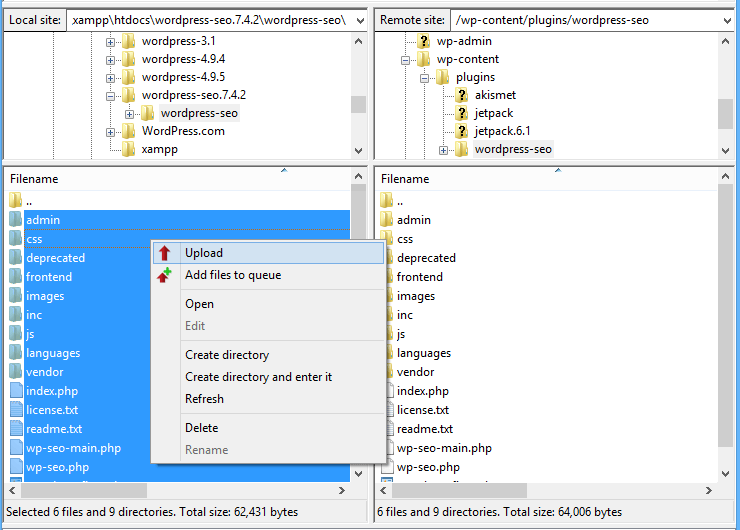Screen dimensions: 740x530
Task: Click the remote admin folder icon
Action: point(387,219)
